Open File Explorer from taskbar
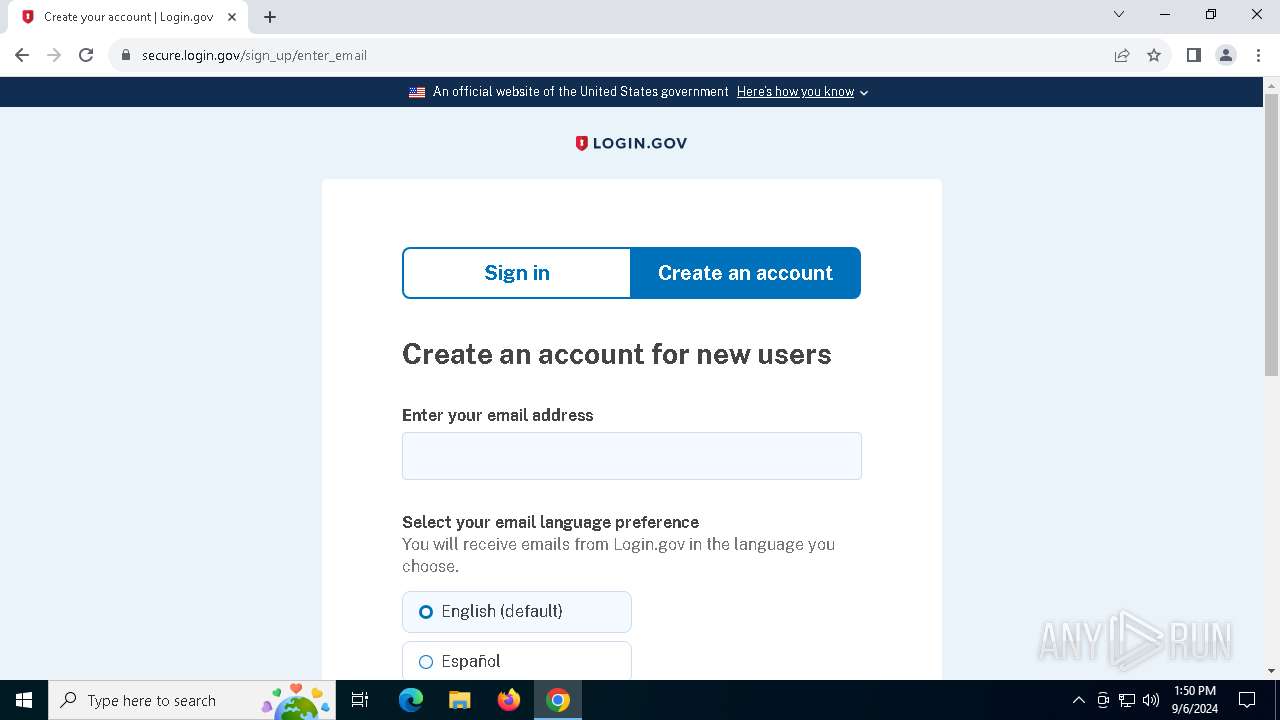The image size is (1280, 720). (459, 700)
